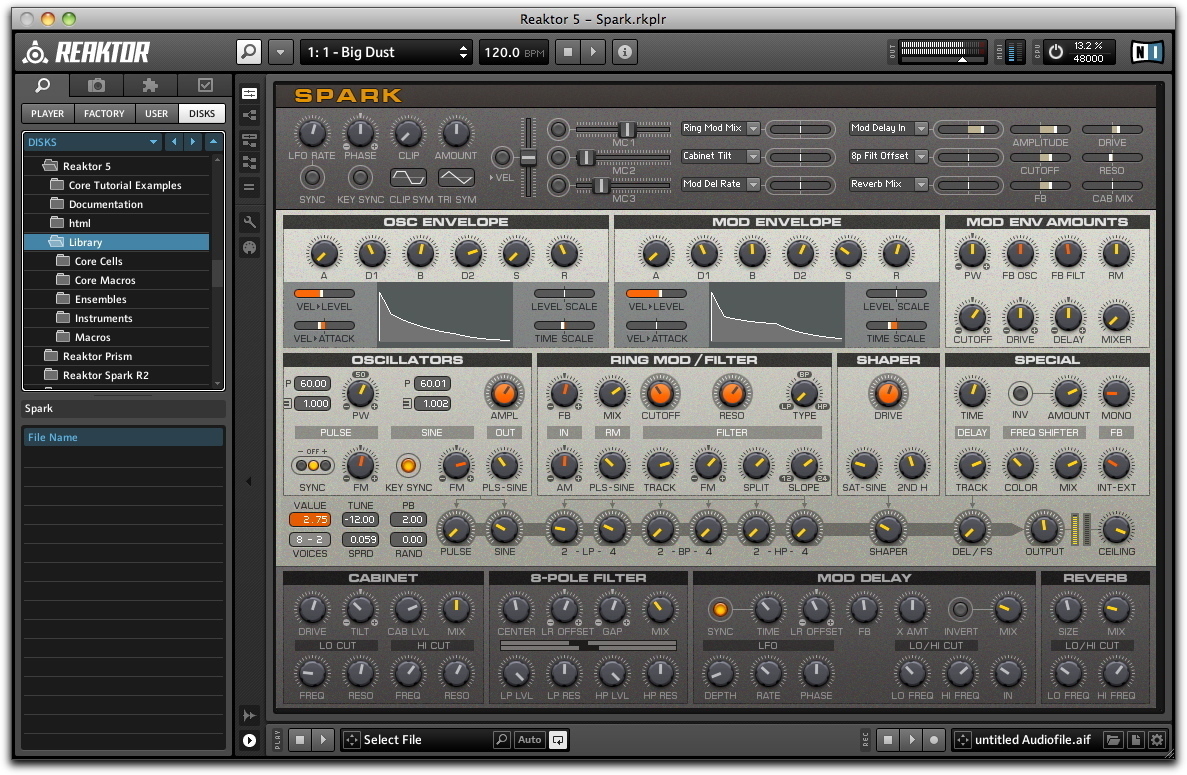The width and height of the screenshot is (1187, 775).
Task: Toggle the Mod Delay INVERT button
Action: tap(960, 609)
